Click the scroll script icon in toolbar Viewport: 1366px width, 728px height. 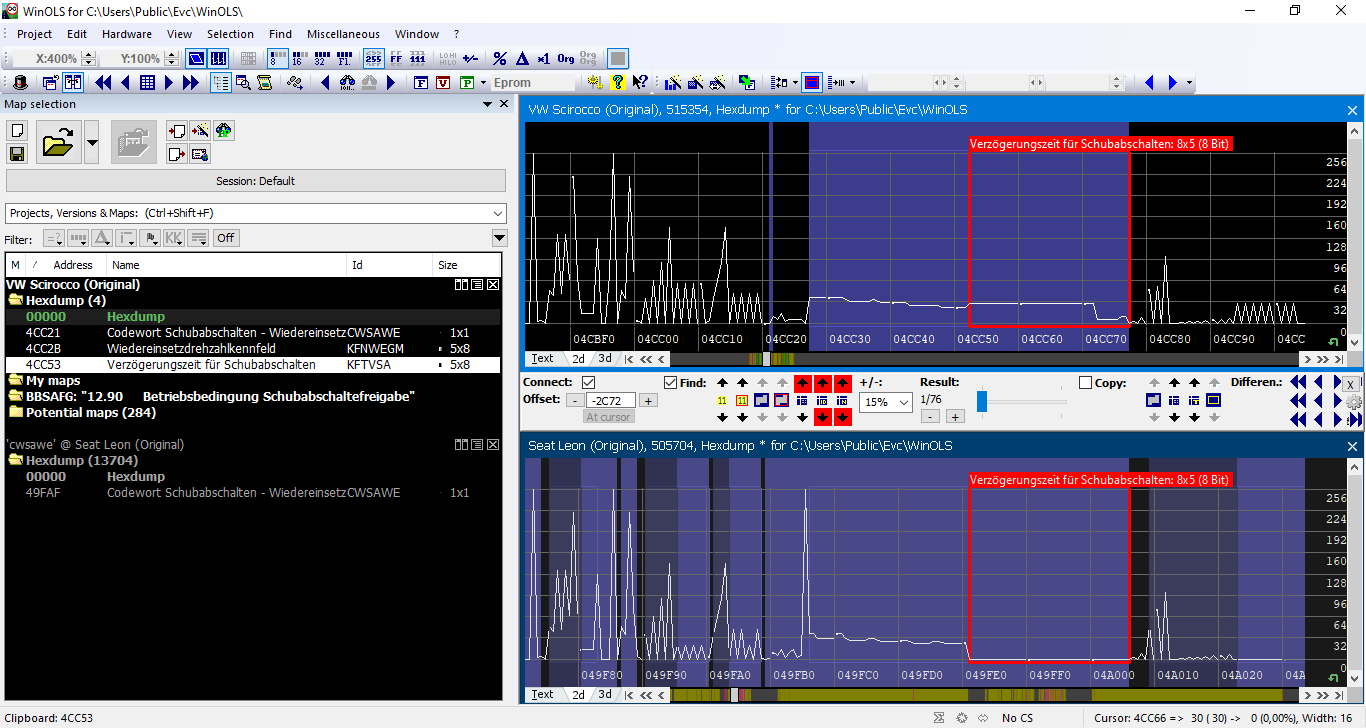click(x=264, y=82)
